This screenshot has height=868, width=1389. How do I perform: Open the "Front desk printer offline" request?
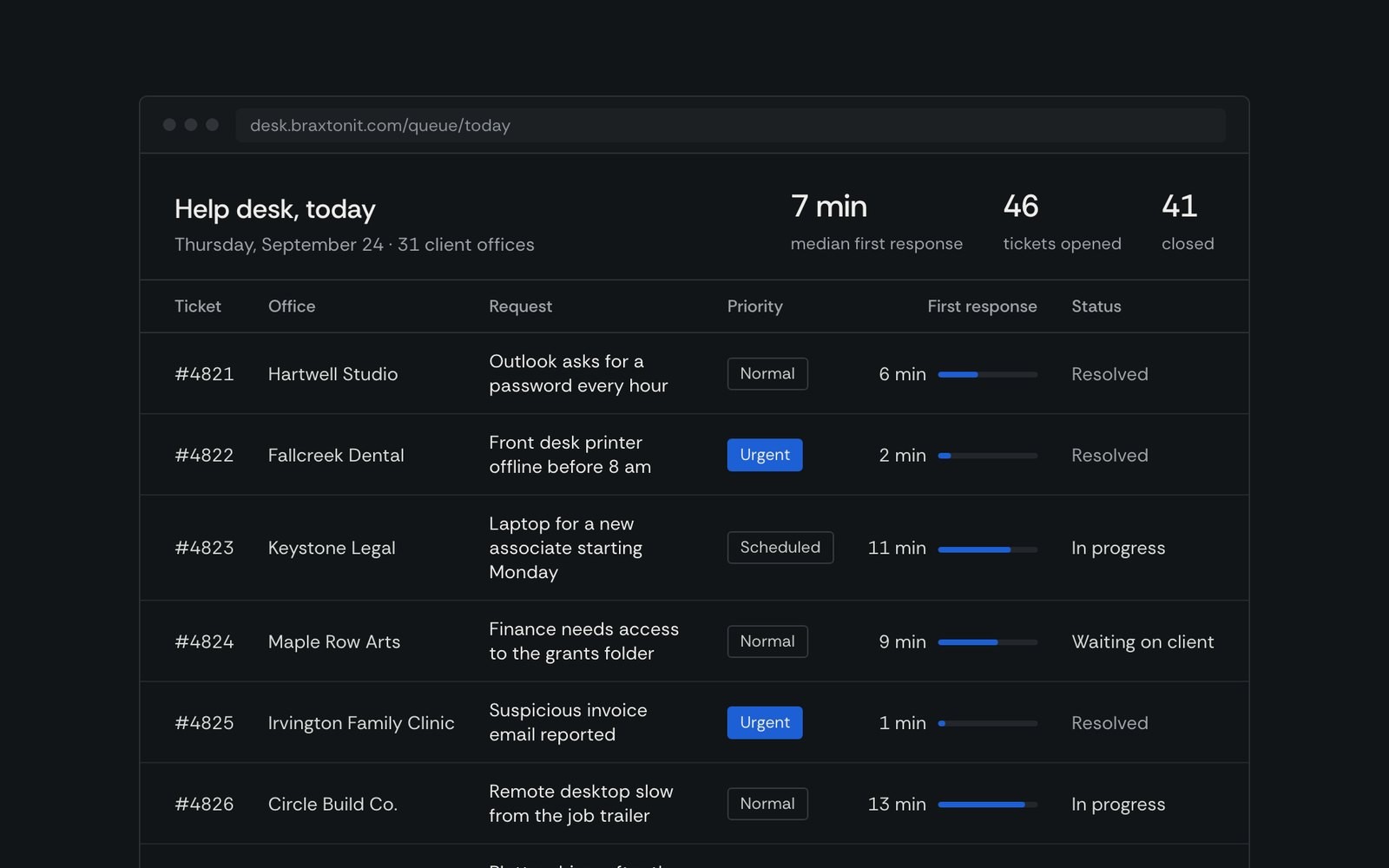point(569,455)
